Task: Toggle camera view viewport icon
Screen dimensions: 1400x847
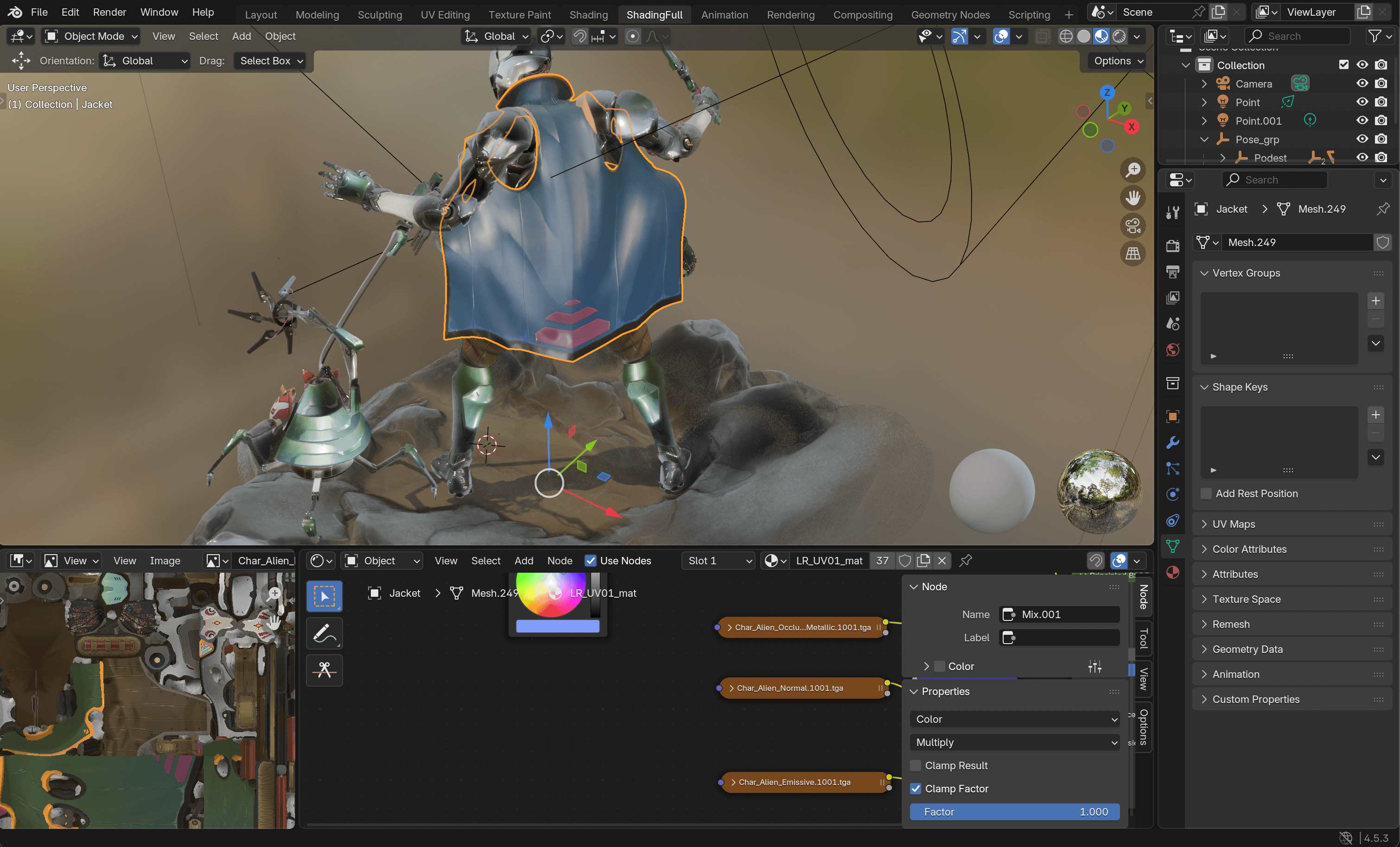Action: (1133, 226)
